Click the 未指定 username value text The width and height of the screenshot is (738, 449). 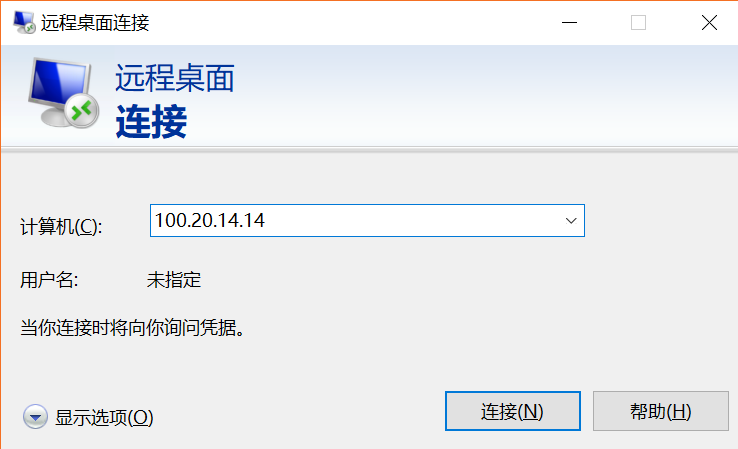(x=174, y=280)
